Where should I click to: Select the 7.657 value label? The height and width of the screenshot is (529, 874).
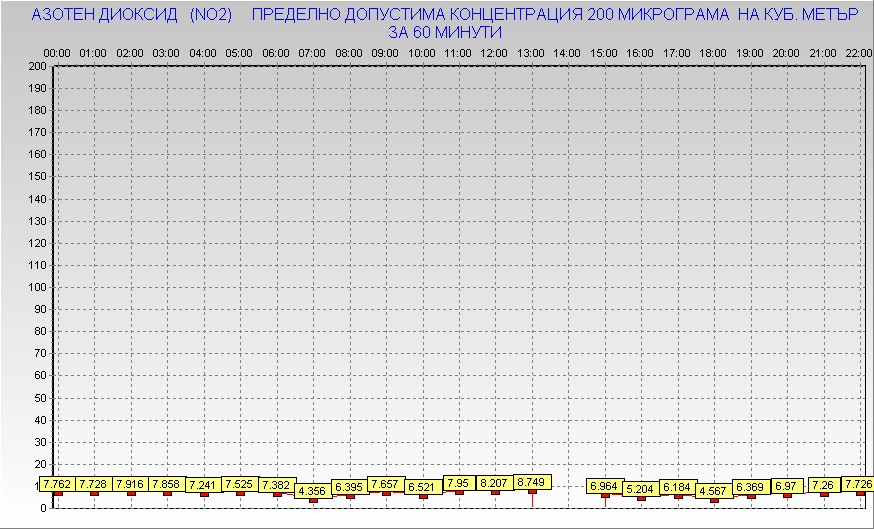point(385,484)
